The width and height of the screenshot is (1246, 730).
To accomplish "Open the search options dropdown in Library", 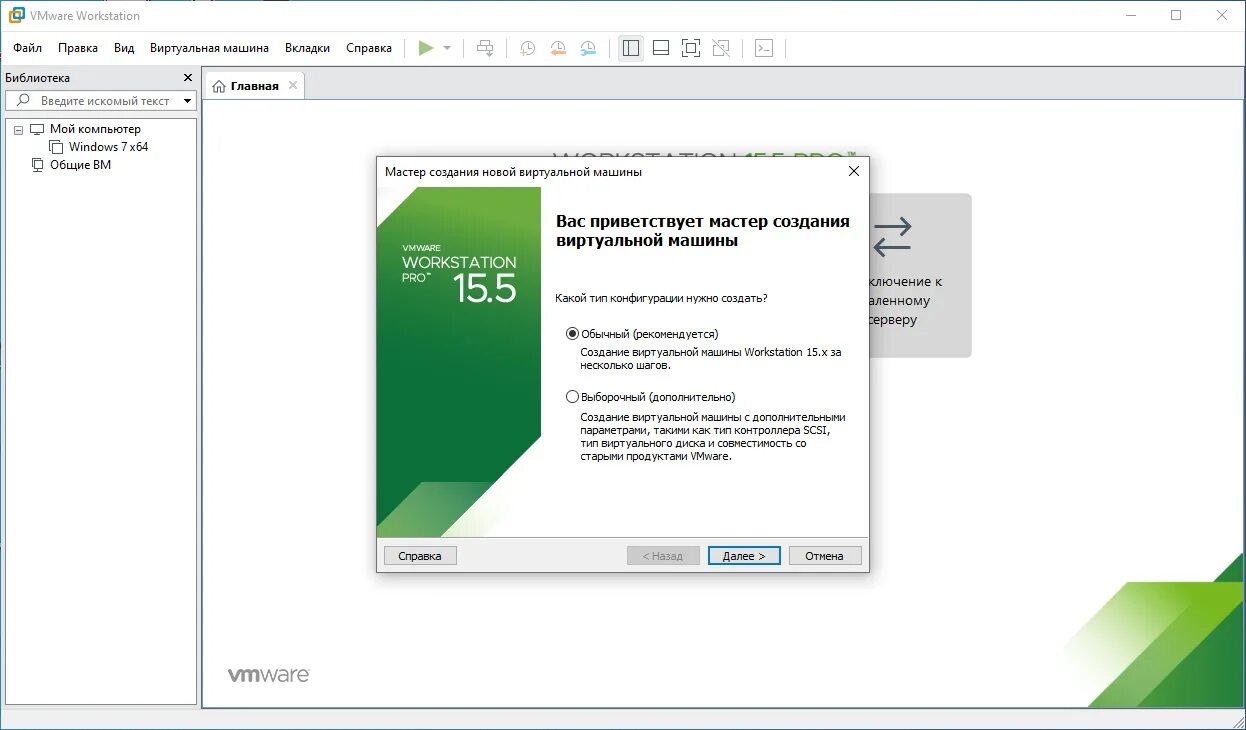I will click(x=187, y=101).
